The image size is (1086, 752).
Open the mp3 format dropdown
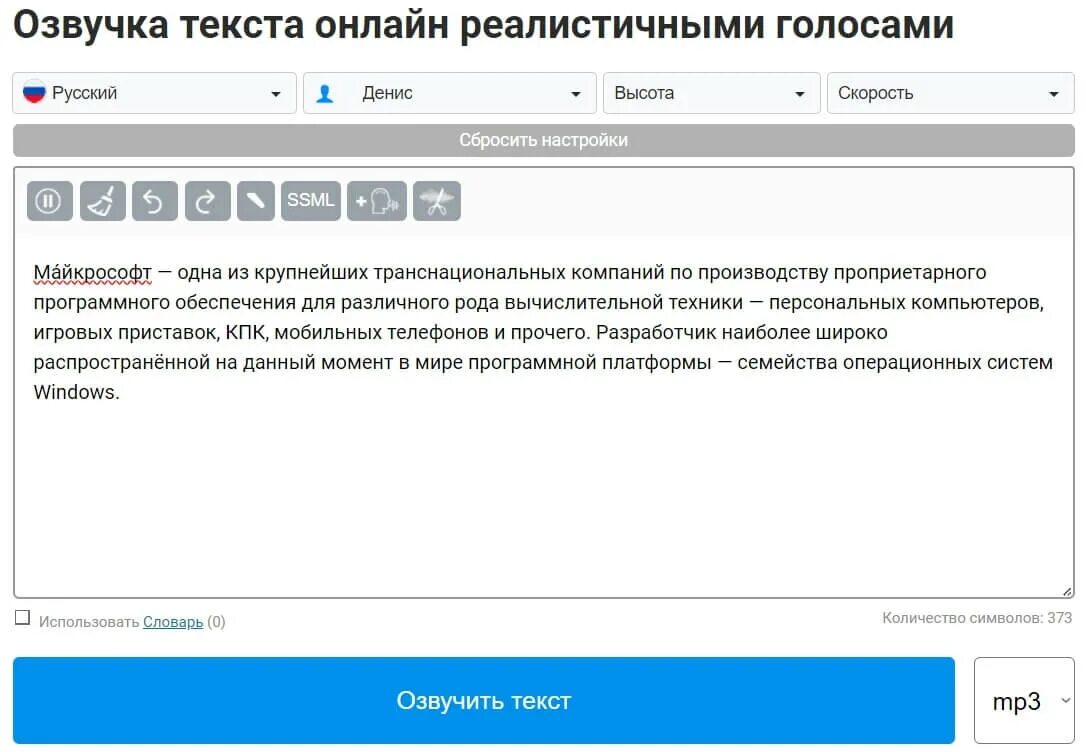(1024, 701)
